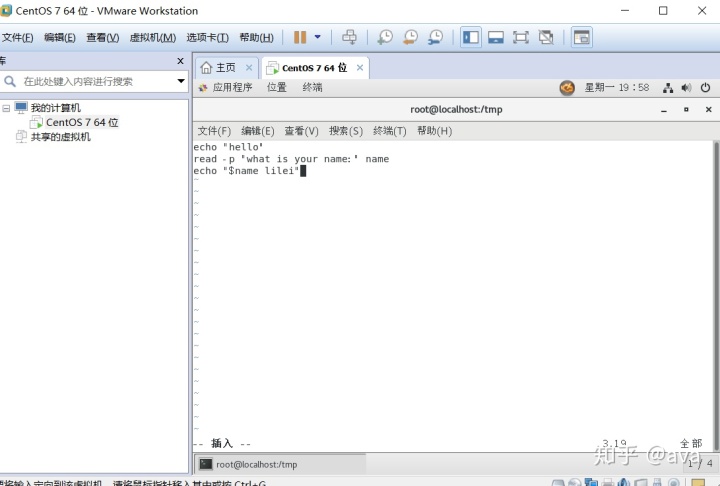This screenshot has height=486, width=720.
Task: Select root@localhost:/tmp in the taskbar
Action: coord(281,464)
